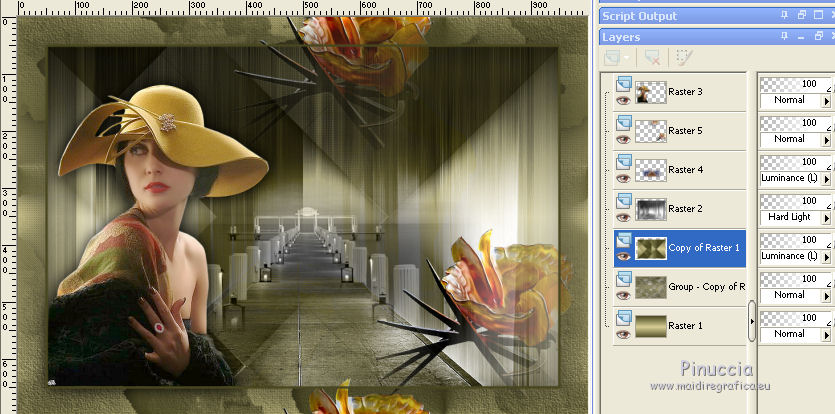Toggle visibility of Group - Copy of R
835x414 pixels.
click(623, 295)
